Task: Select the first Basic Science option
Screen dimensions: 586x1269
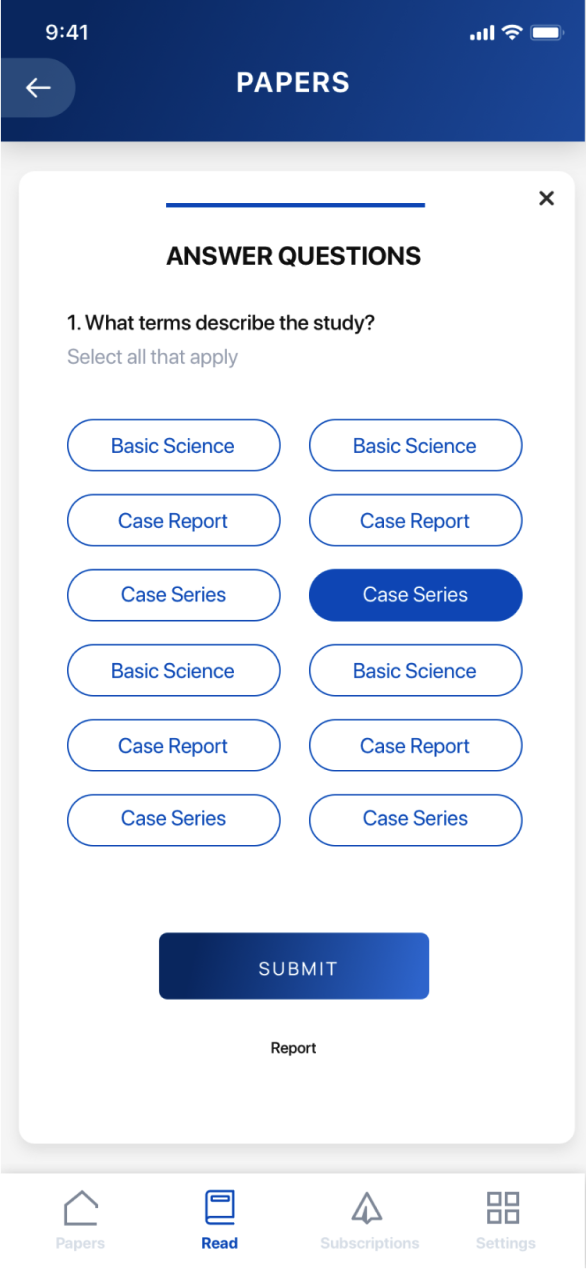Action: [173, 445]
